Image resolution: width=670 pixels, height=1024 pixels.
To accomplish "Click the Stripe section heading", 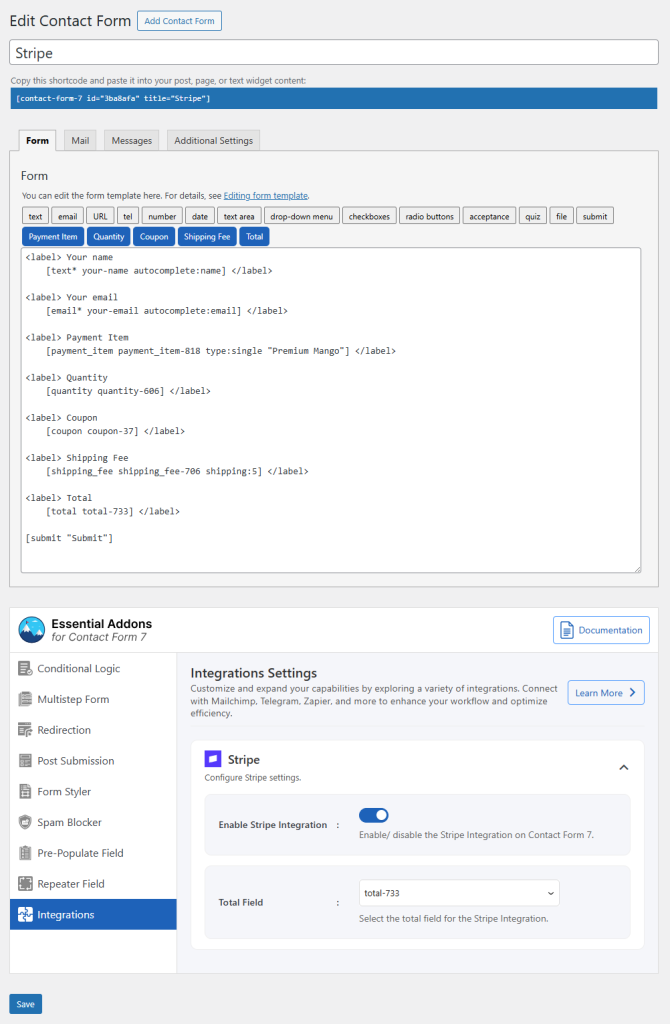I will (x=244, y=760).
